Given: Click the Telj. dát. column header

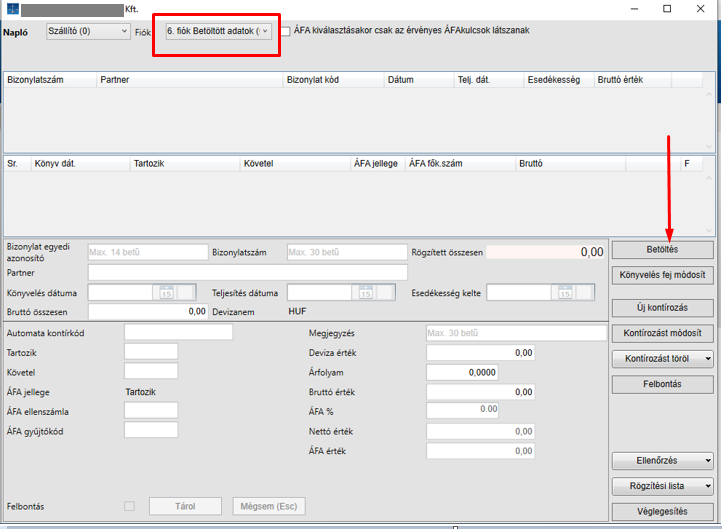Looking at the screenshot, I should 489,80.
